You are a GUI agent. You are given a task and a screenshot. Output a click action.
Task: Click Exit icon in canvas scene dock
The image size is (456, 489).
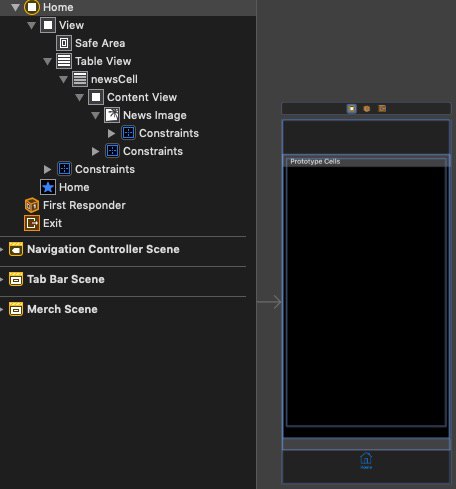[x=382, y=109]
